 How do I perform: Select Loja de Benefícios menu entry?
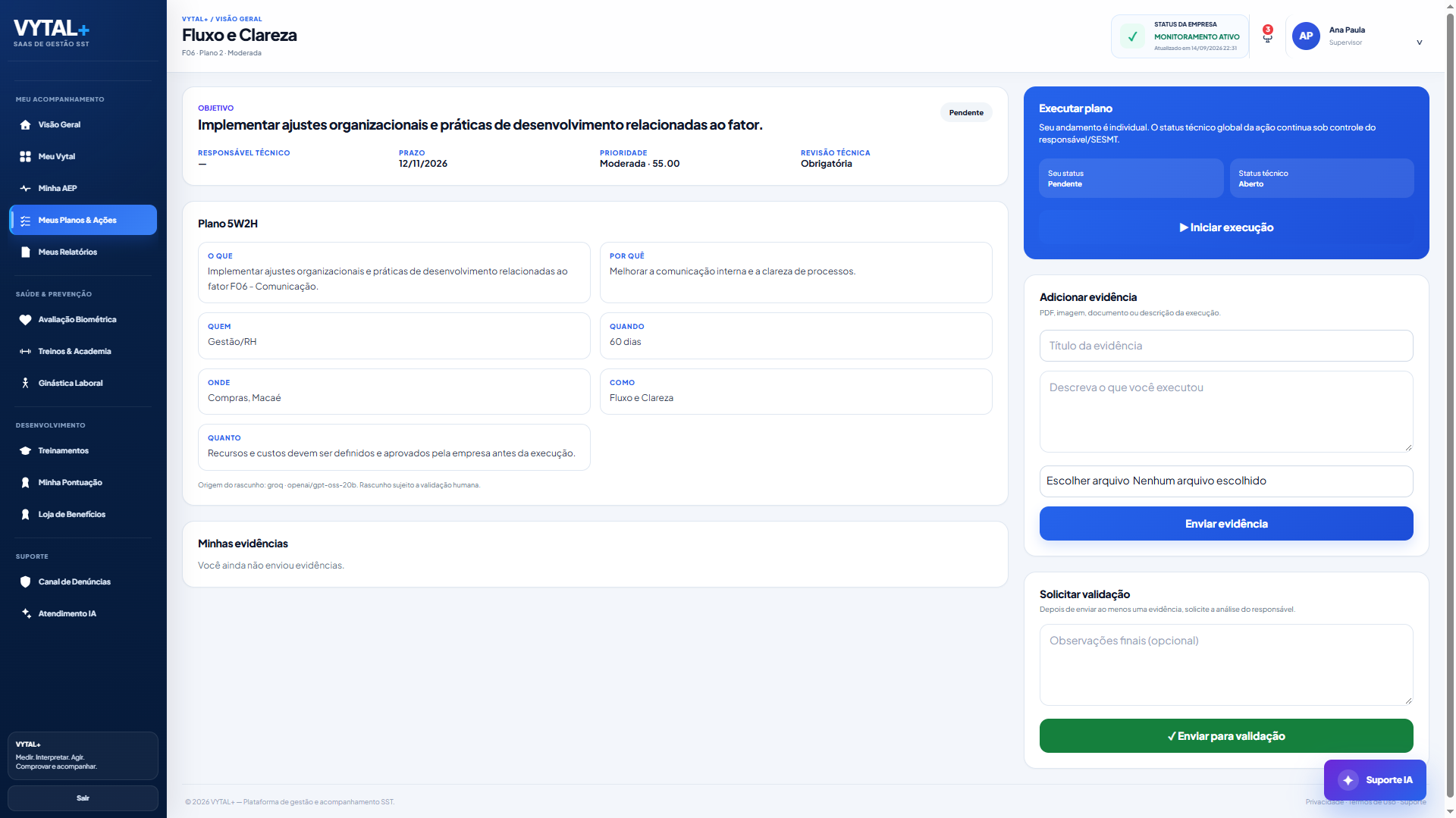pos(83,515)
